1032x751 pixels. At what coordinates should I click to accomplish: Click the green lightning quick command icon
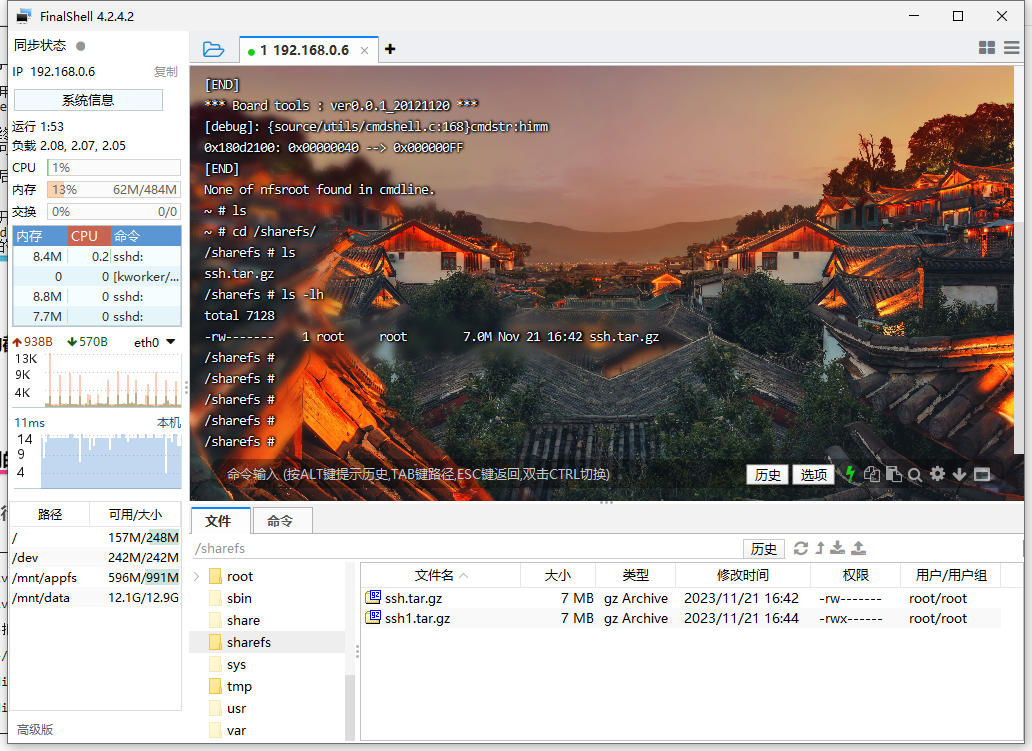(850, 474)
